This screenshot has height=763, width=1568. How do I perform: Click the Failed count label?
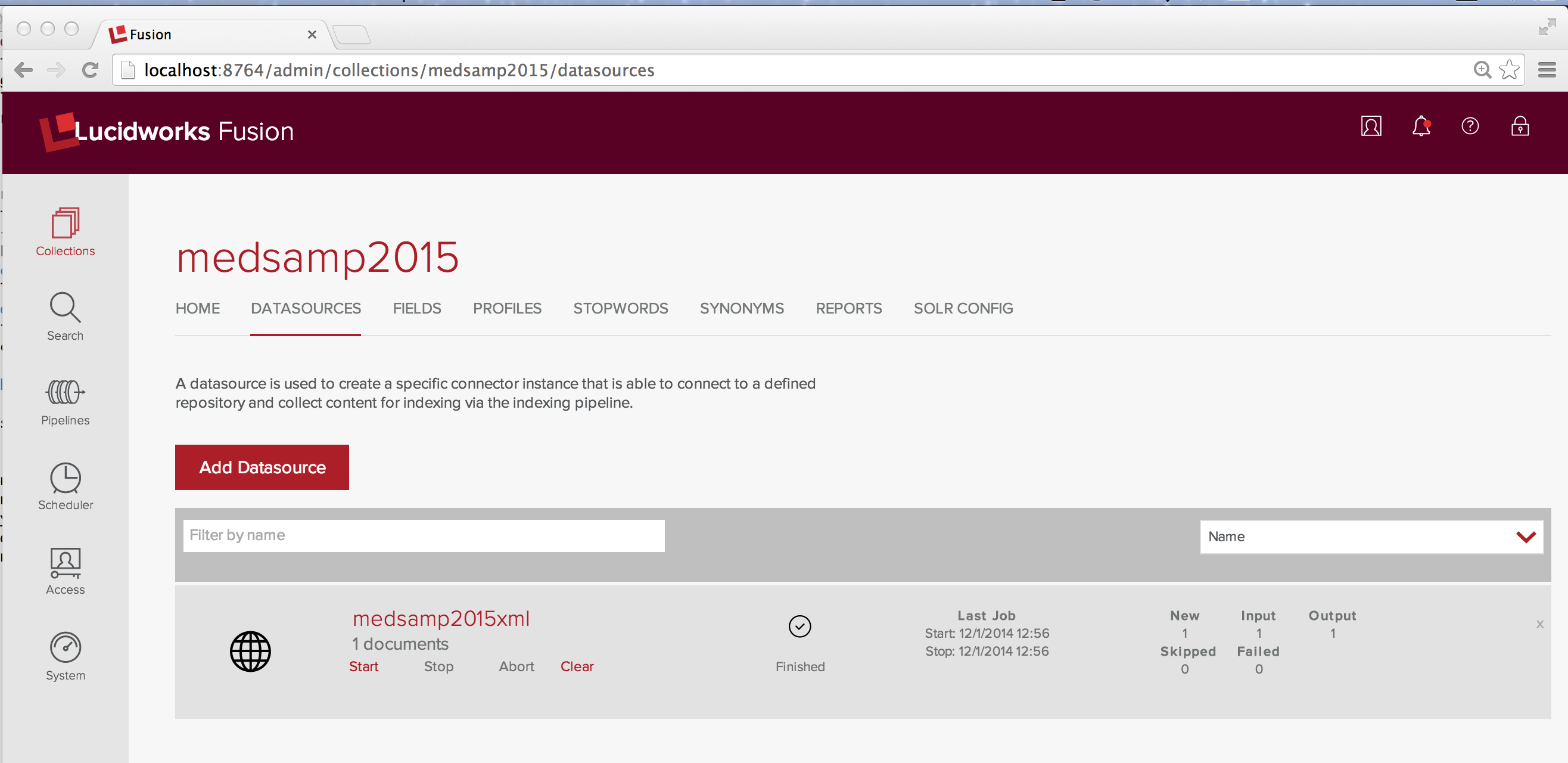tap(1258, 651)
